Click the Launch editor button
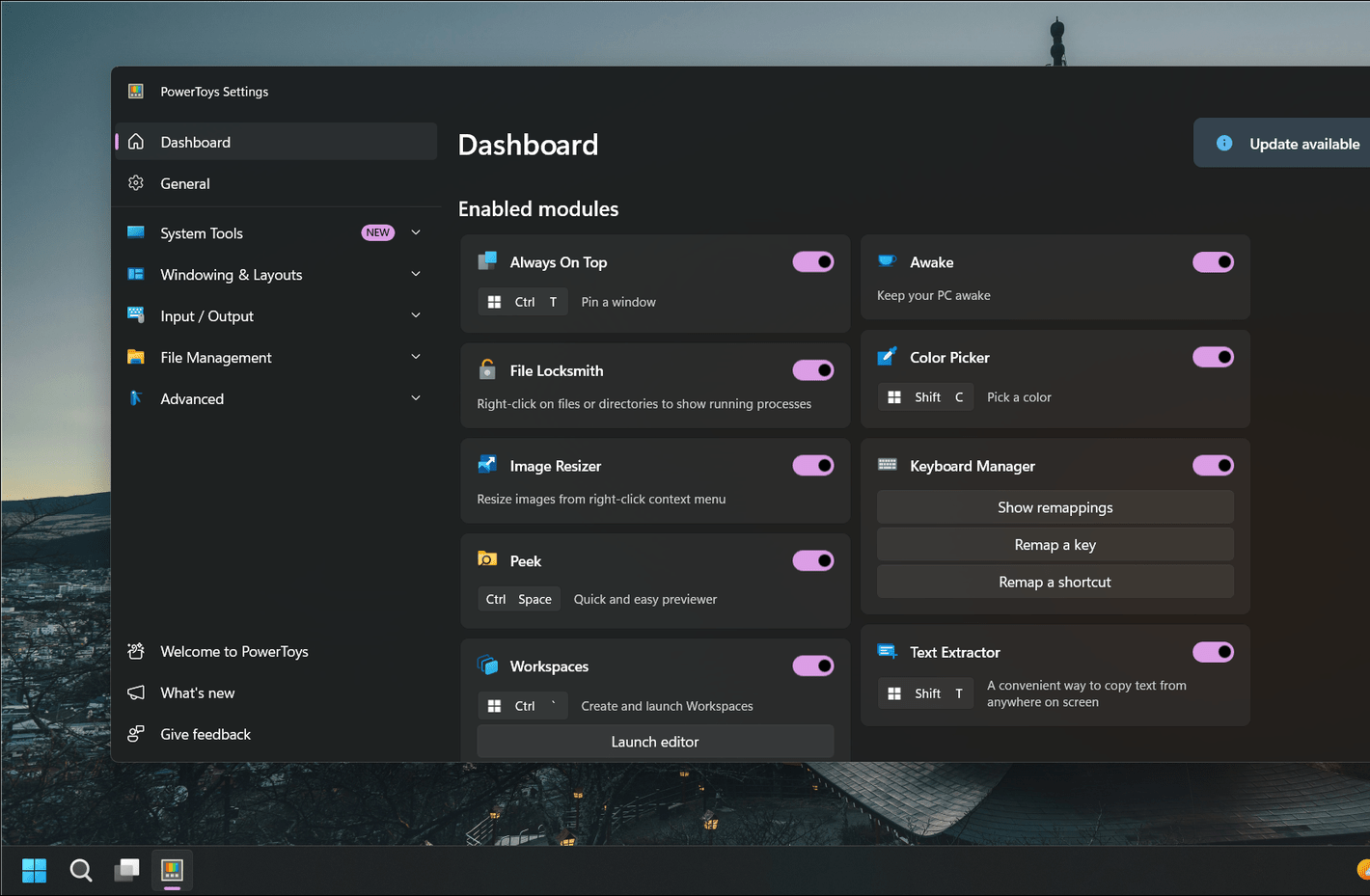Viewport: 1370px width, 896px height. (x=655, y=741)
